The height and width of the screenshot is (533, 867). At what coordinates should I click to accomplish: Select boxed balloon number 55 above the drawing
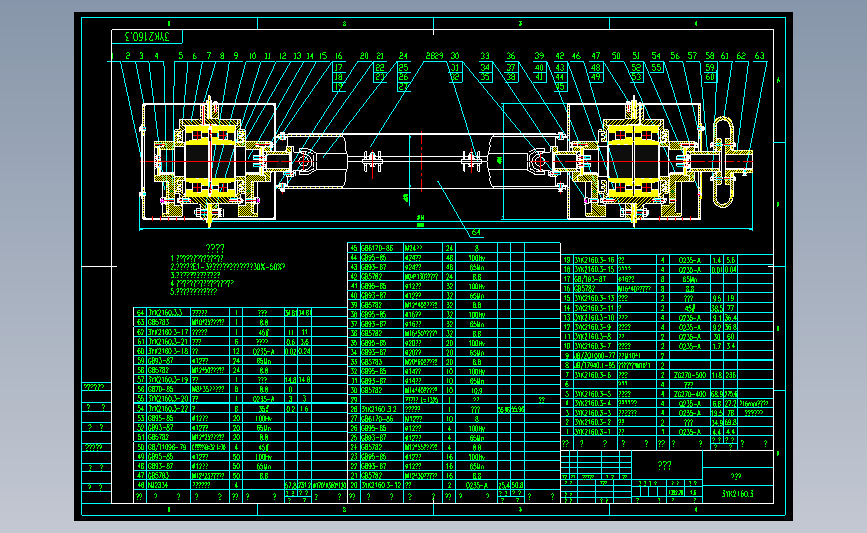(656, 67)
